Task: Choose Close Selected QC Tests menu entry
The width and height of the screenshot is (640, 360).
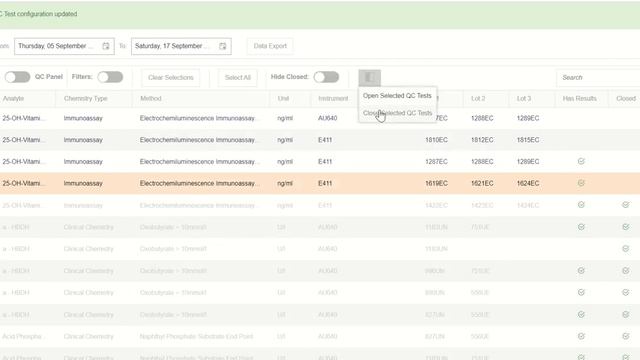Action: 397,113
